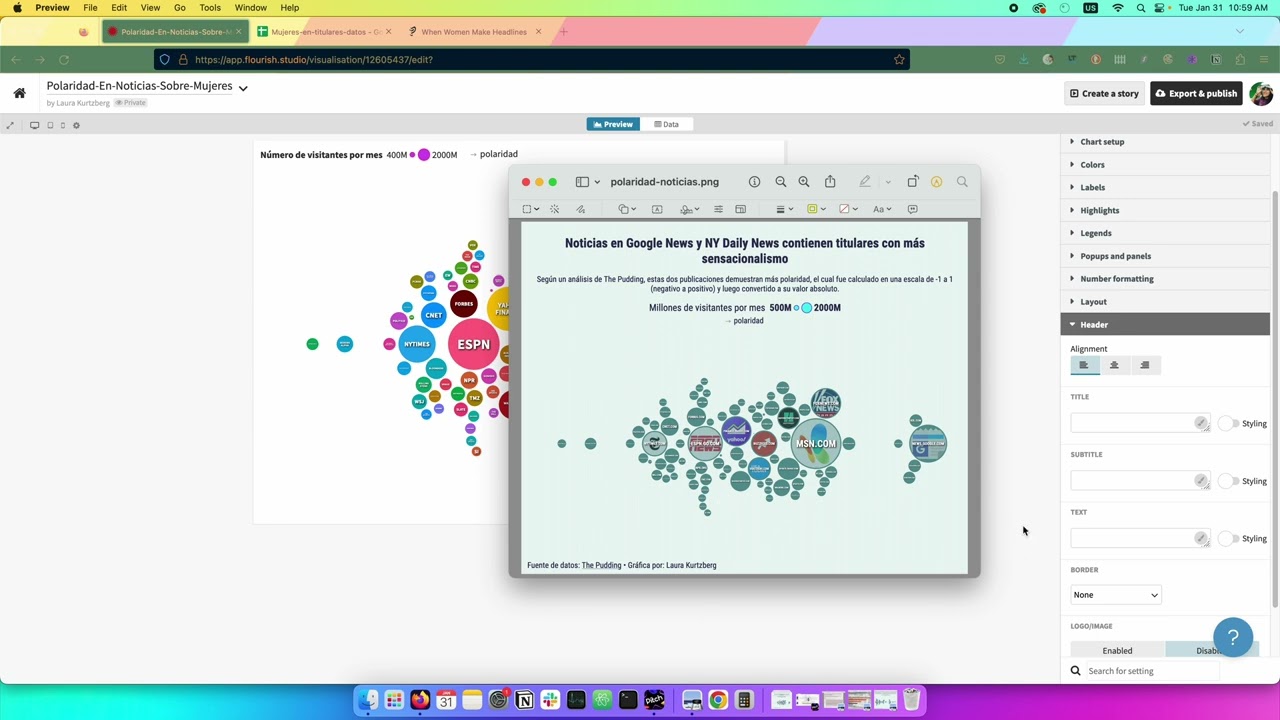The image size is (1280, 720).
Task: Open the View menu
Action: 150,8
